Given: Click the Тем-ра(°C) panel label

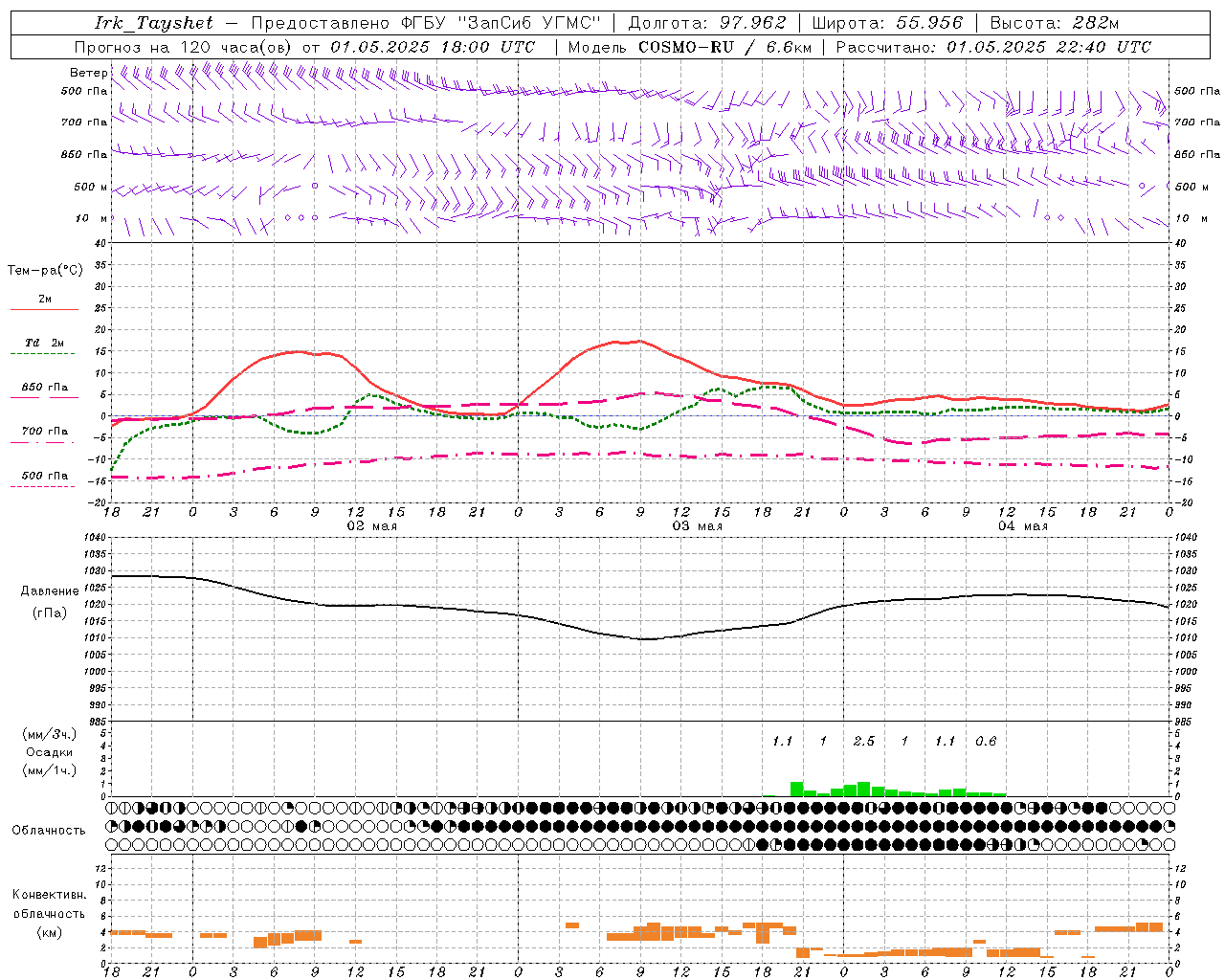Looking at the screenshot, I should point(45,271).
